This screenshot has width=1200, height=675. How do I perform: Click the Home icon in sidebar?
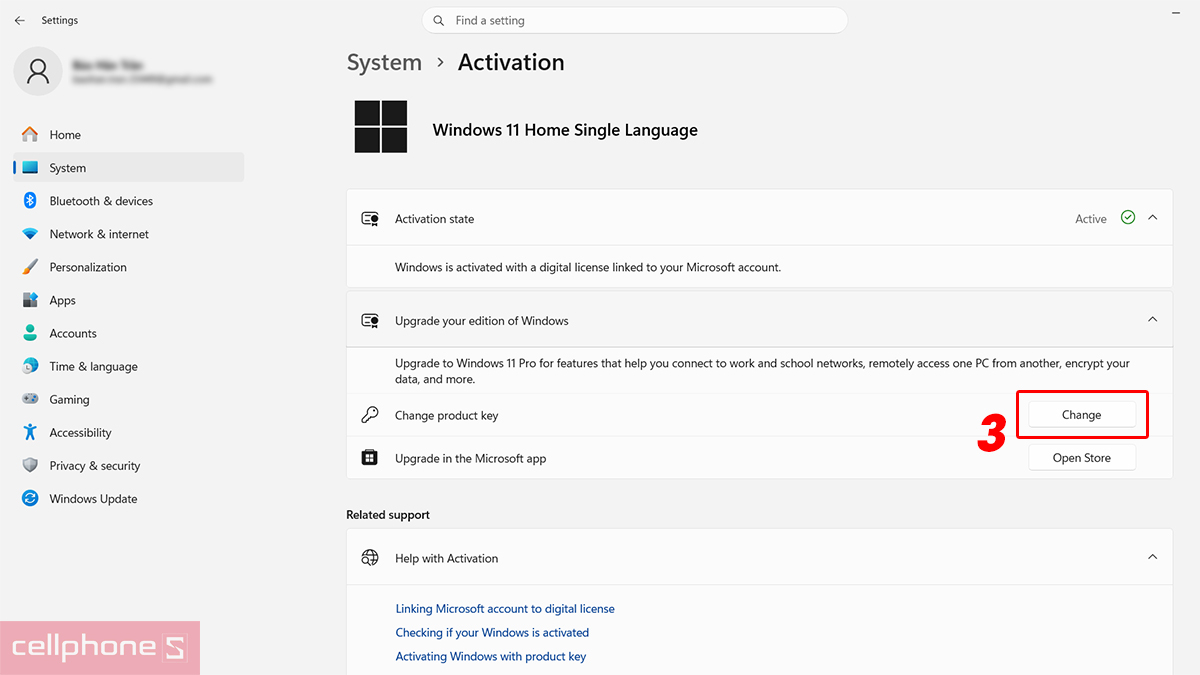(x=30, y=134)
